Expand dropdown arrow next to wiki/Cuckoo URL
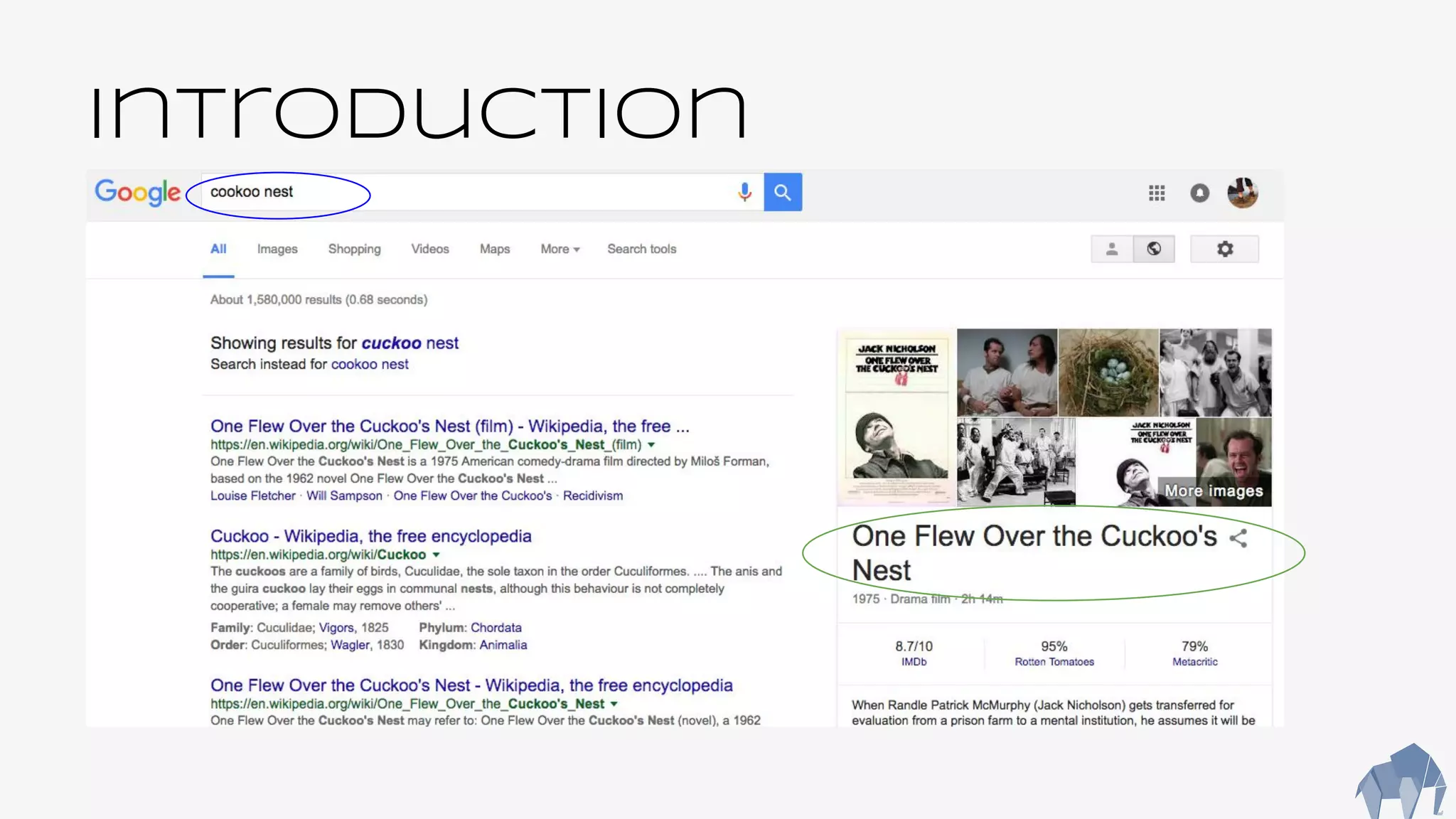1456x819 pixels. pyautogui.click(x=436, y=555)
